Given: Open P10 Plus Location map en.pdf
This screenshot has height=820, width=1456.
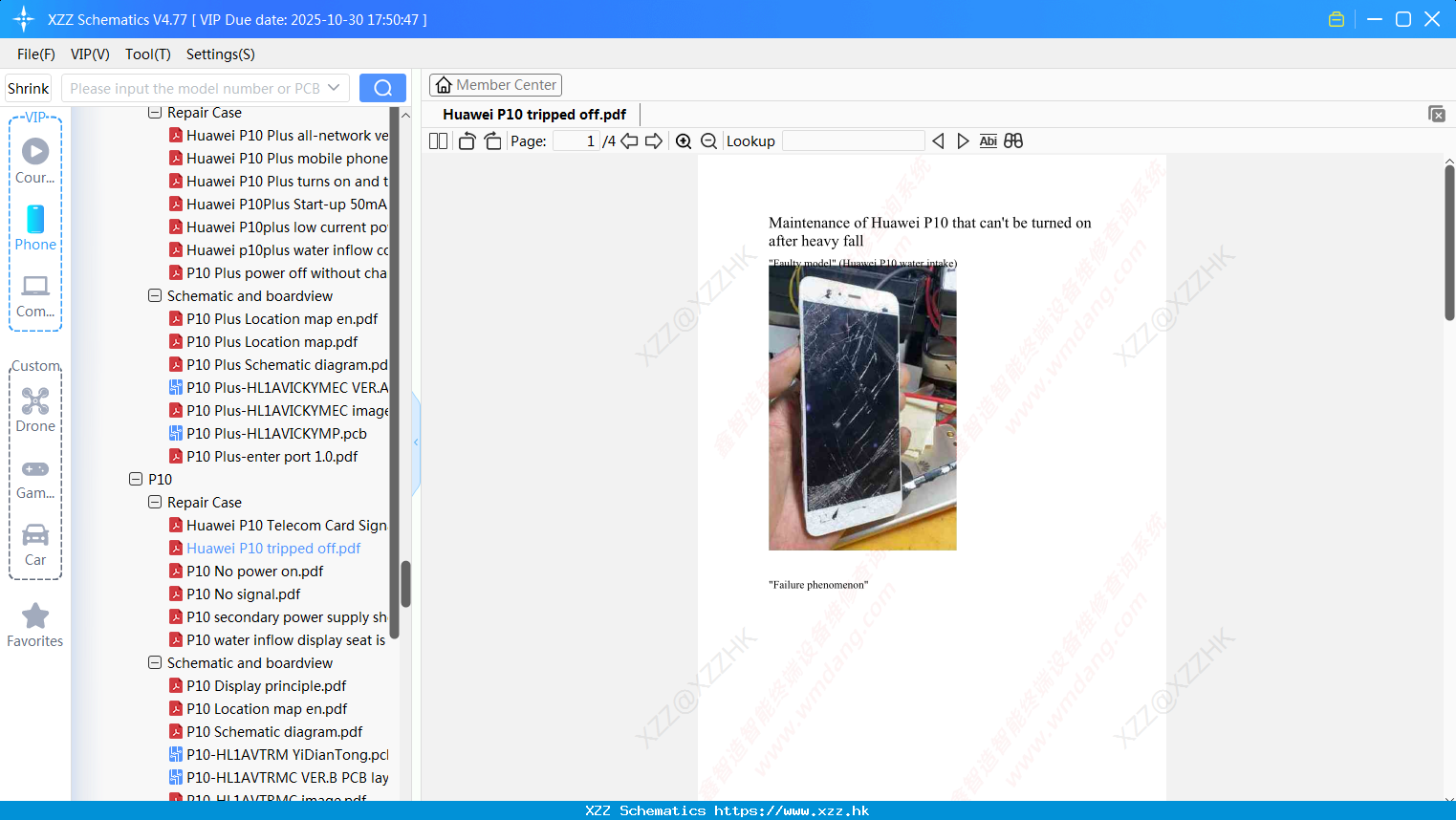Looking at the screenshot, I should 282,318.
